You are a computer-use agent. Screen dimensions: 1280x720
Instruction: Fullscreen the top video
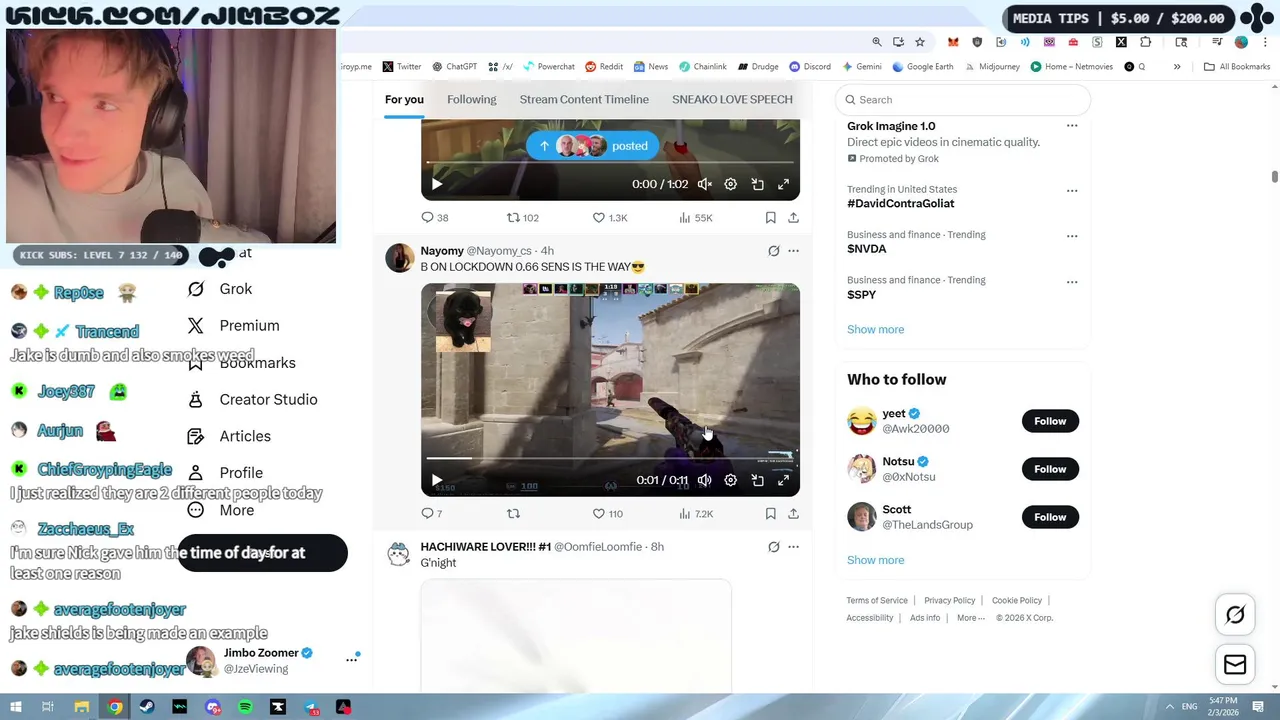pyautogui.click(x=783, y=184)
